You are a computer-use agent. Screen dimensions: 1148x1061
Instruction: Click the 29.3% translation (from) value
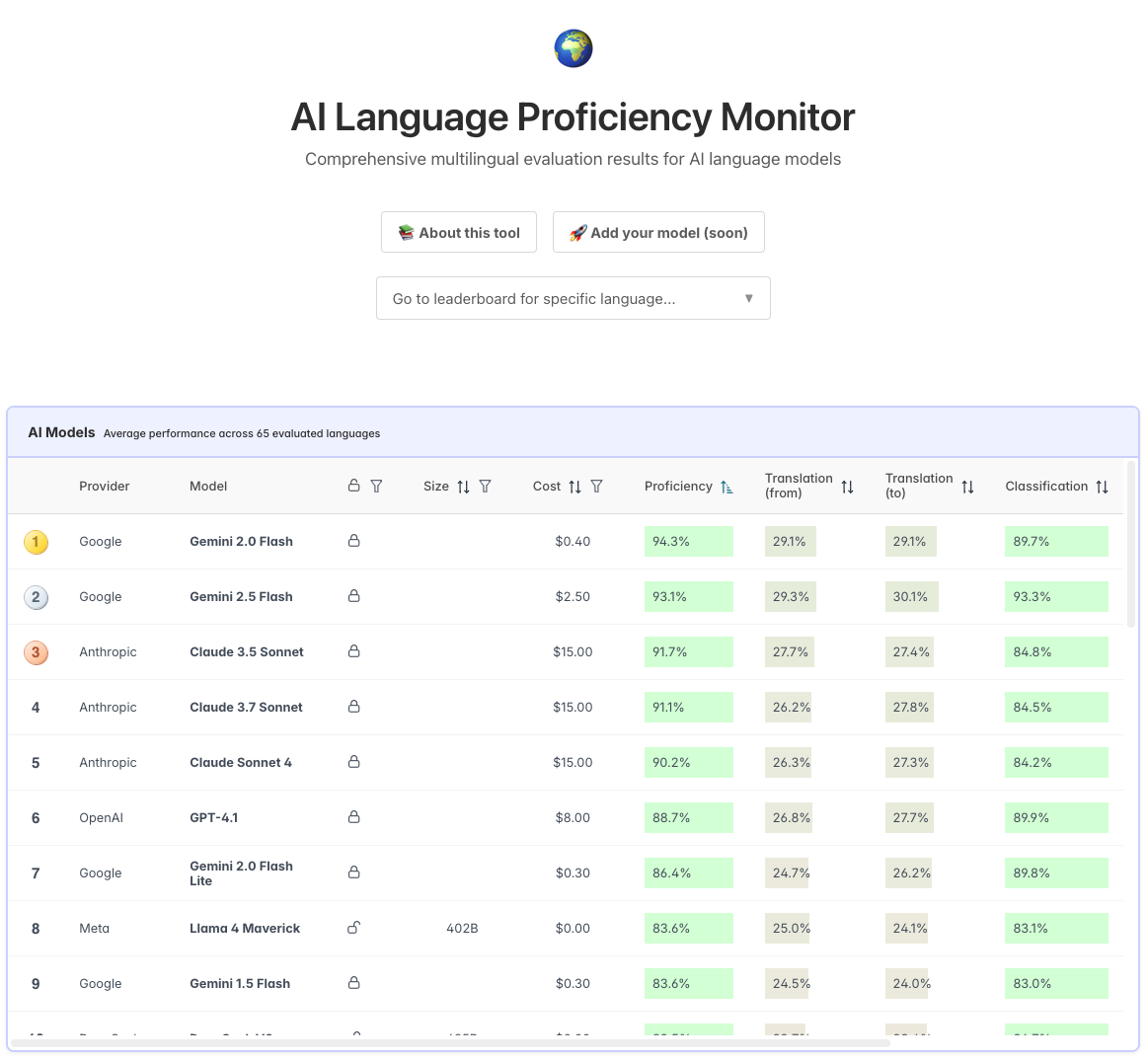[791, 597]
